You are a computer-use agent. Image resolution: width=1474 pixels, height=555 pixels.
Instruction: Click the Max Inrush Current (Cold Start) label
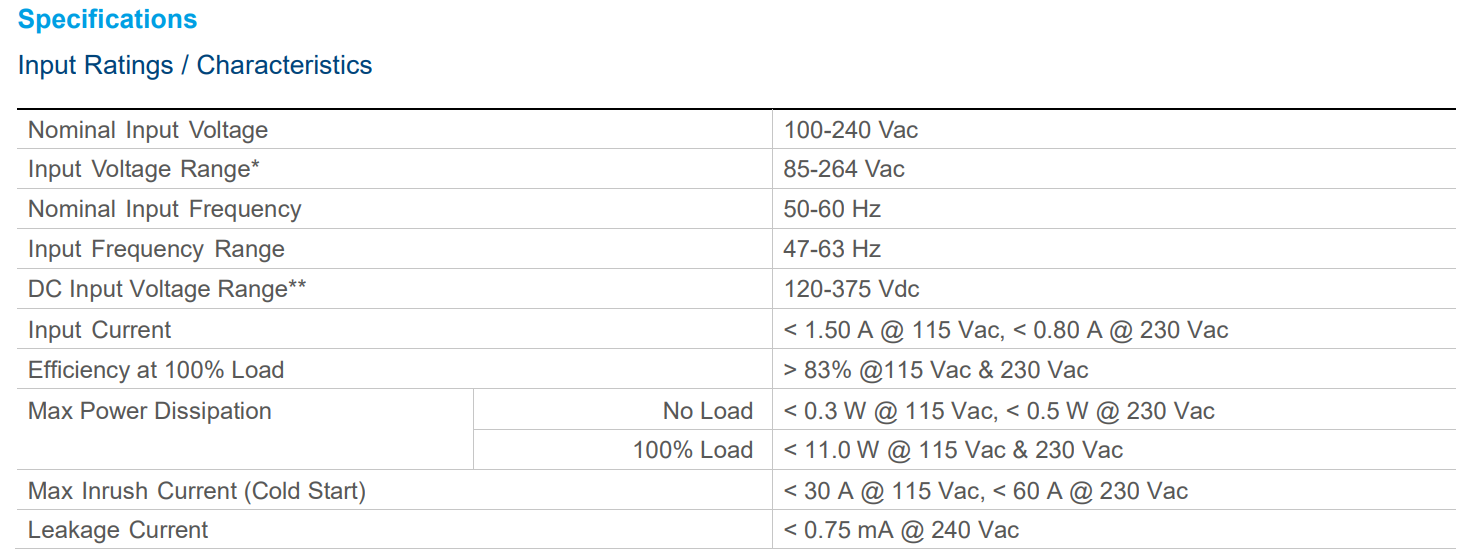point(197,491)
